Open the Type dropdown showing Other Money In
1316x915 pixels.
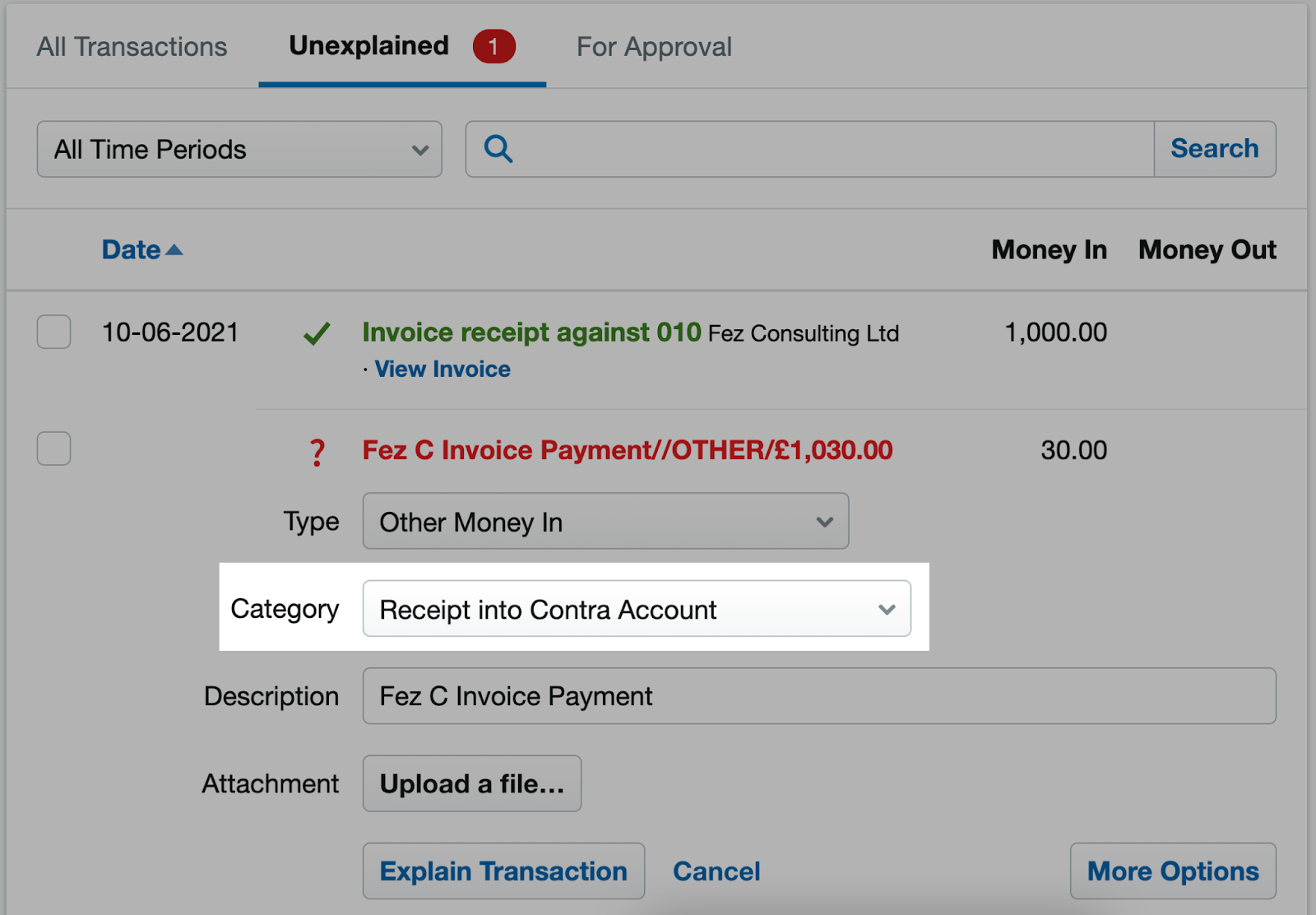[x=605, y=522]
